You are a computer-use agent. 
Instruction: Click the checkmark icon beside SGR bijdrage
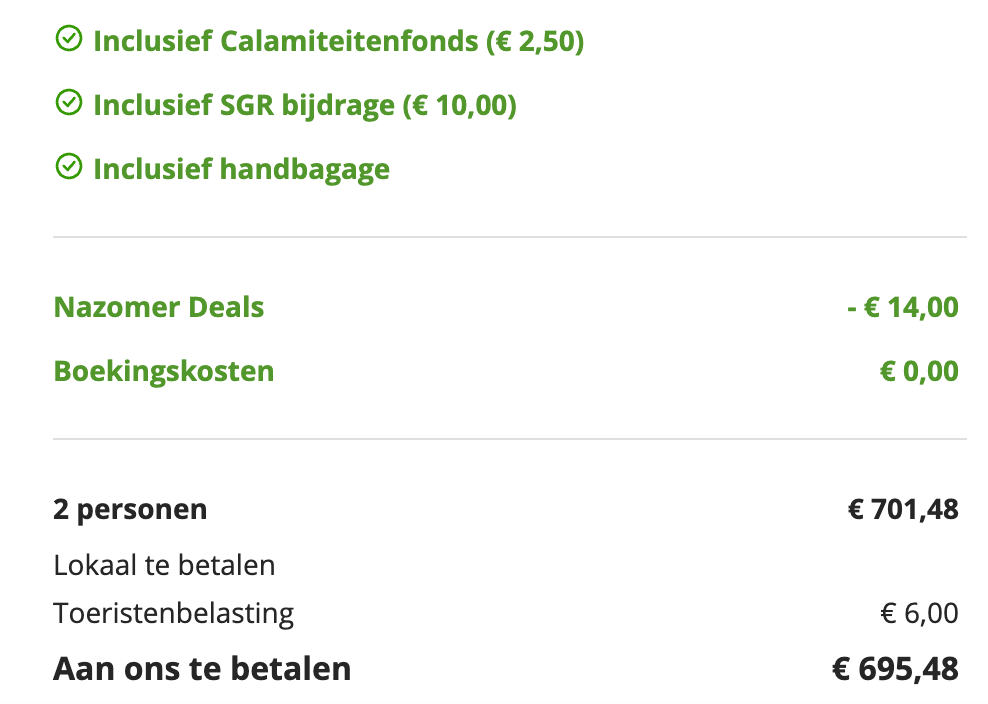(68, 103)
